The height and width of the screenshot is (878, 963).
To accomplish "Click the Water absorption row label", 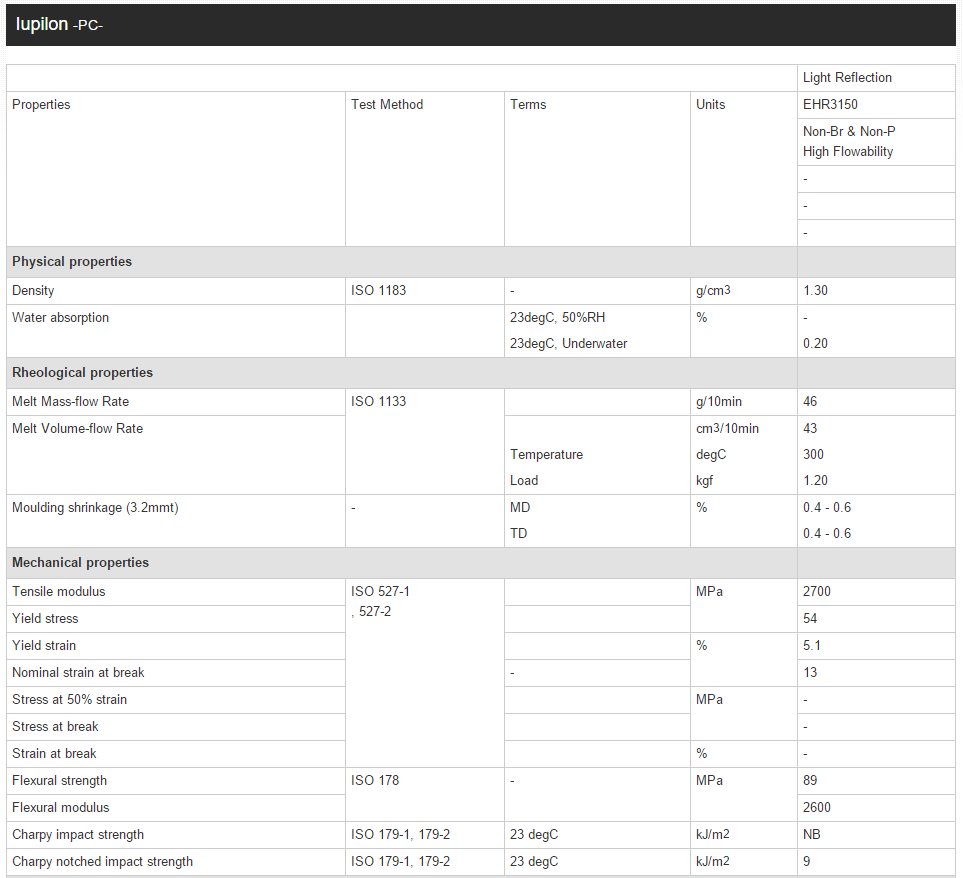I will 60,317.
